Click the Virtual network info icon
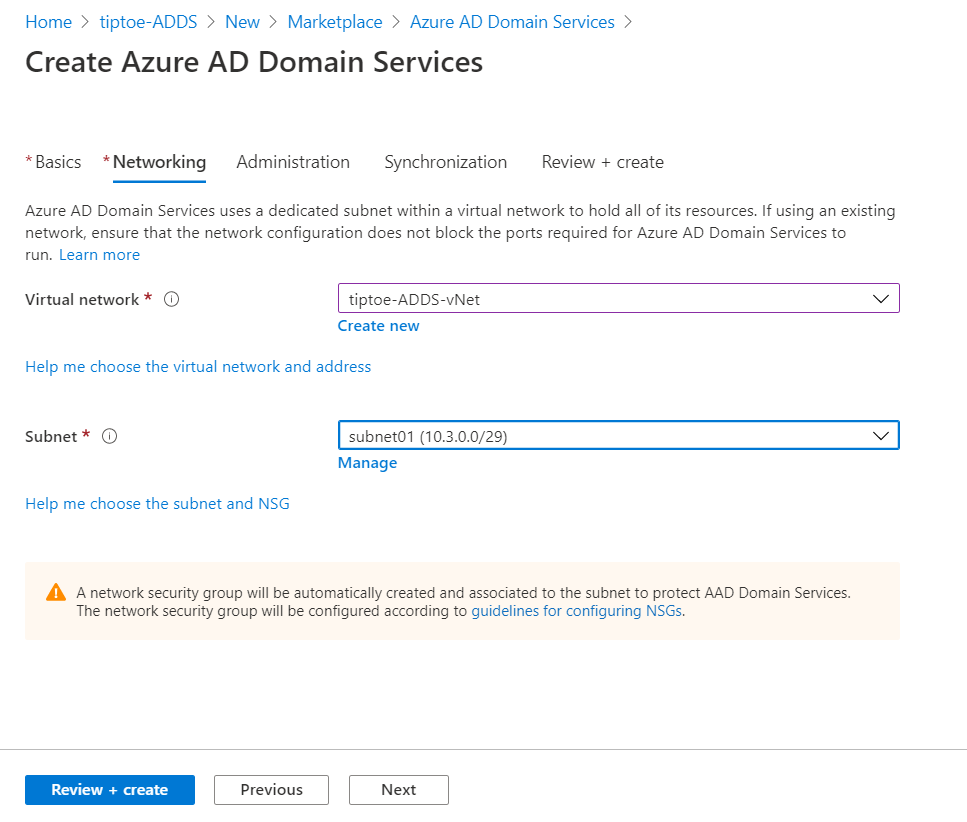 [171, 300]
